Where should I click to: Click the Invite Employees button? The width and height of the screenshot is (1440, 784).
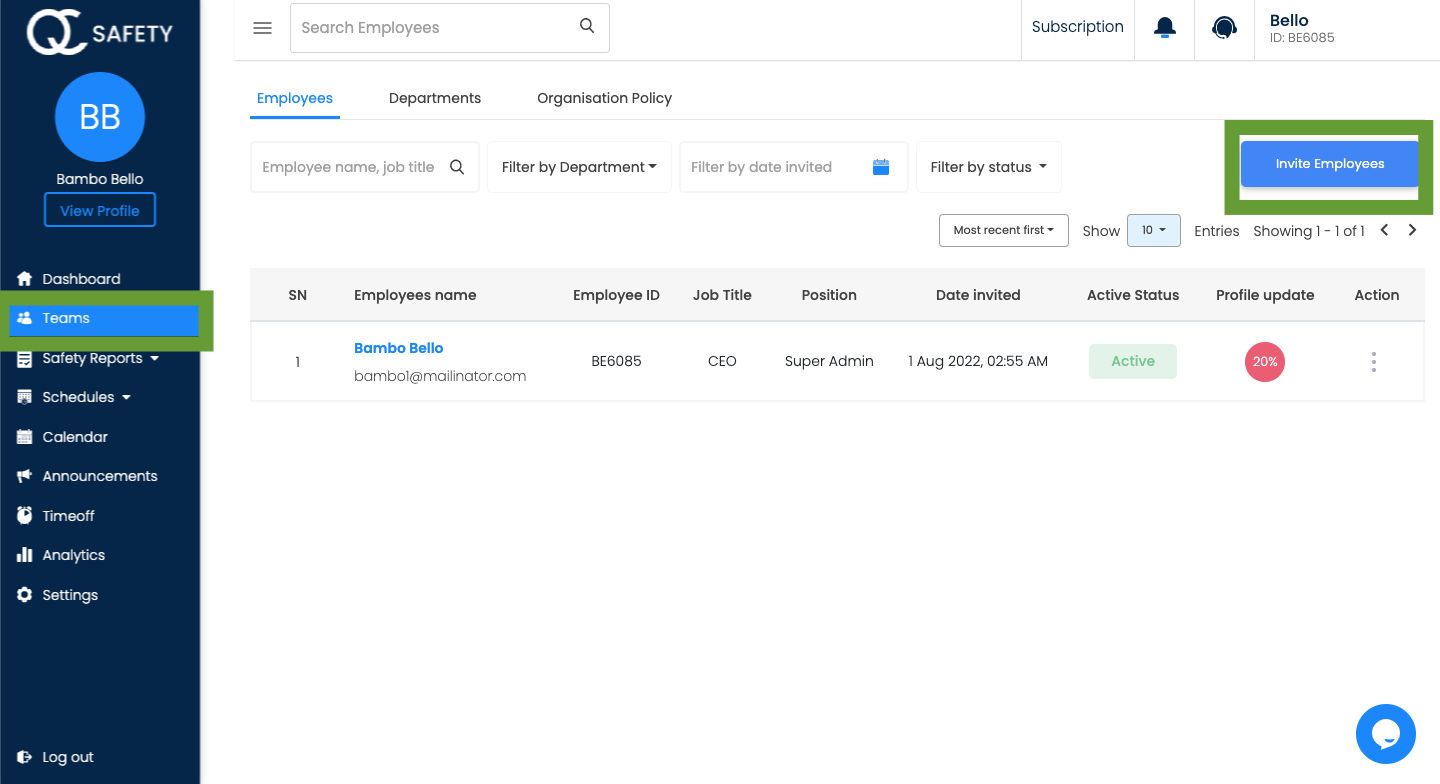click(1329, 163)
